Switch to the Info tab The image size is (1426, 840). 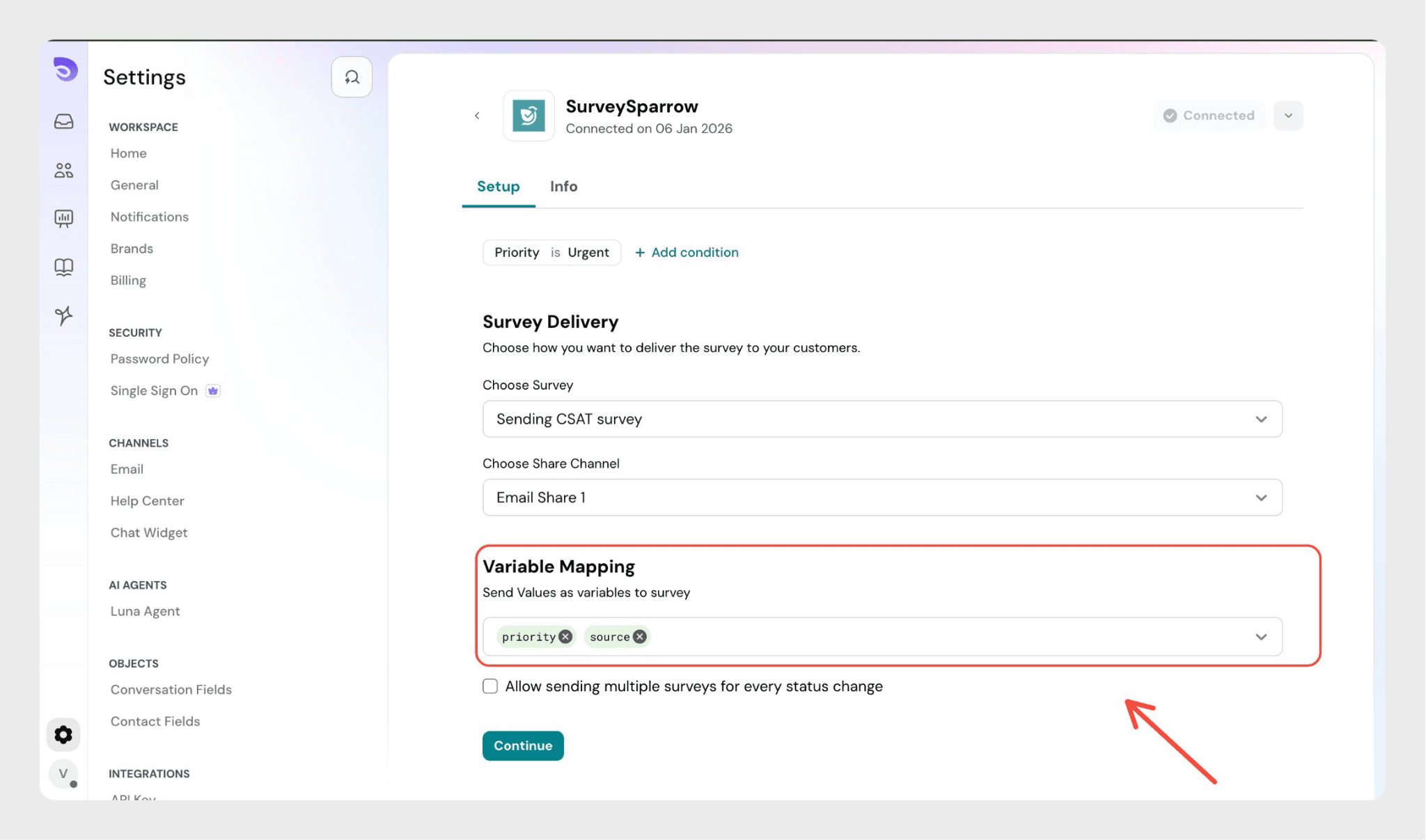pyautogui.click(x=563, y=187)
